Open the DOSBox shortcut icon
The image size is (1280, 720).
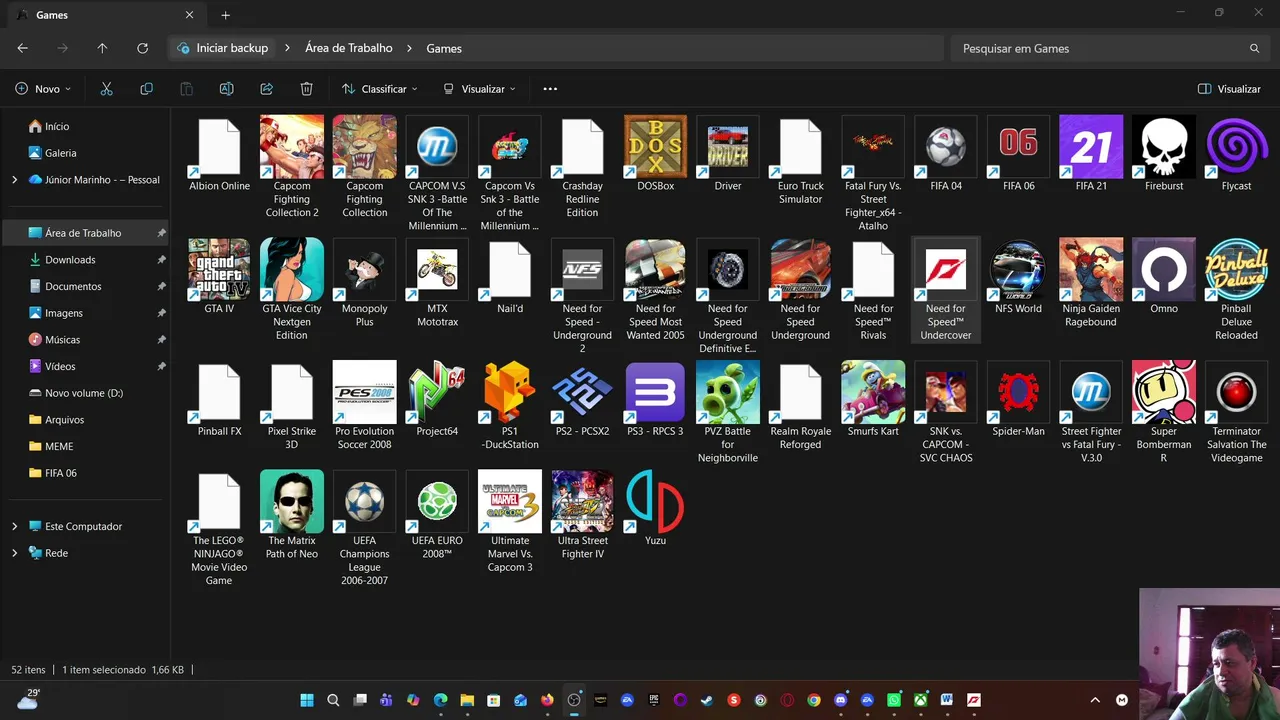point(655,147)
